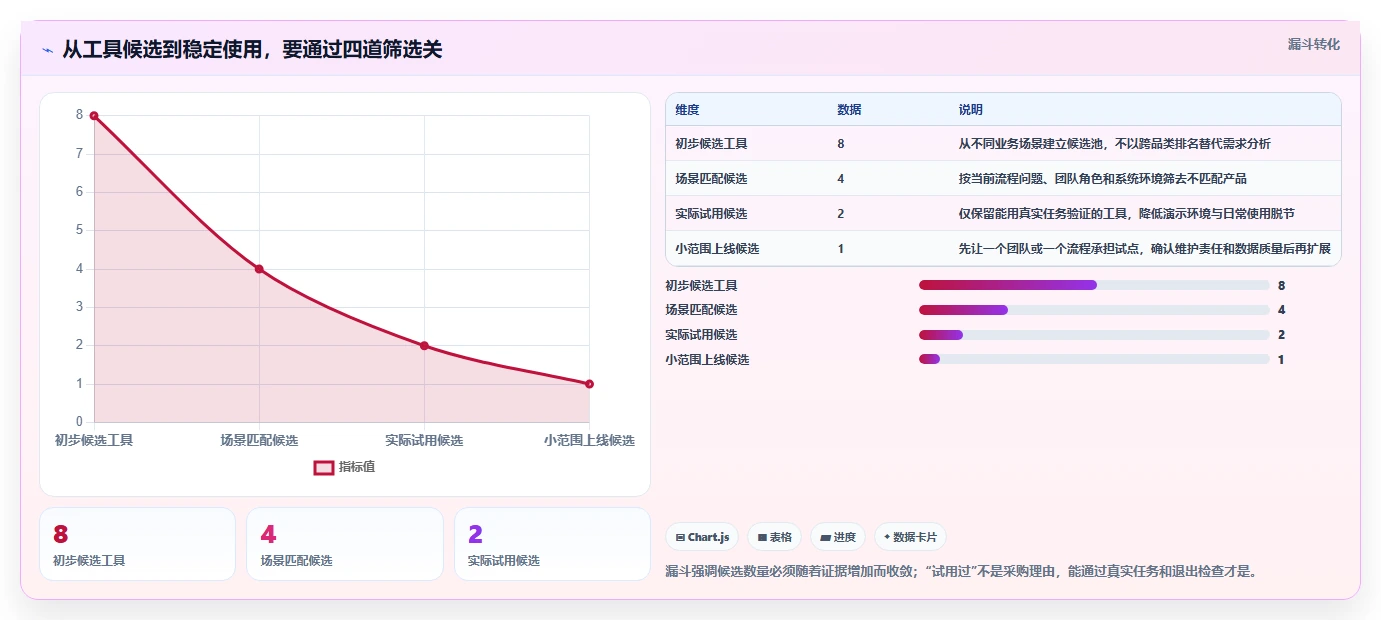The image size is (1381, 620).
Task: Select the 初步候选工具 table cell
Action: [x=711, y=144]
